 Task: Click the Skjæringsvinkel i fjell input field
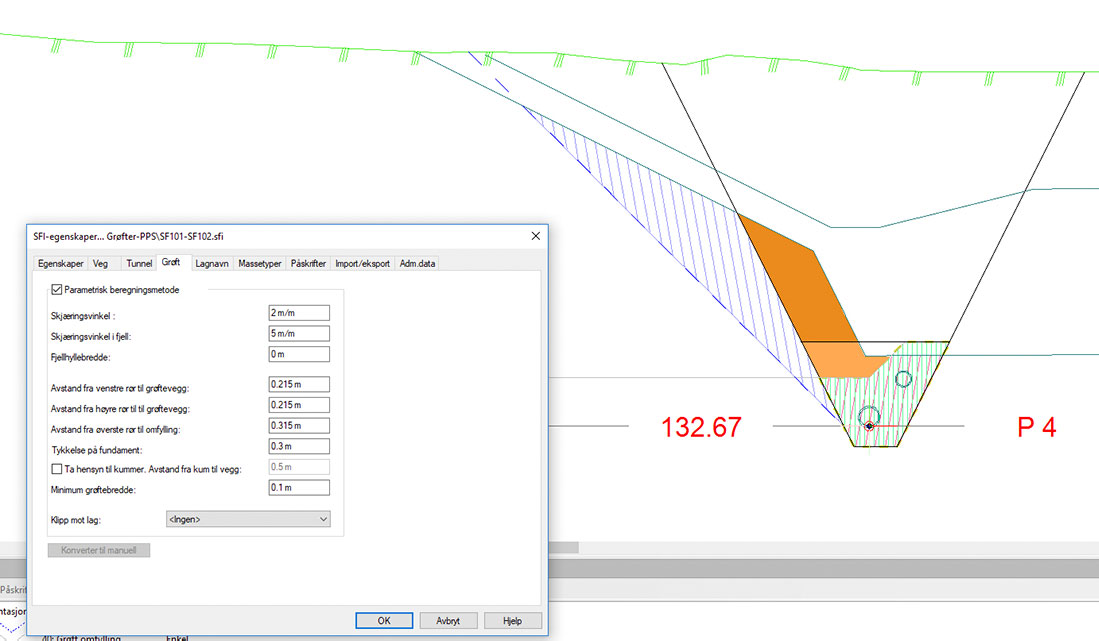299,333
